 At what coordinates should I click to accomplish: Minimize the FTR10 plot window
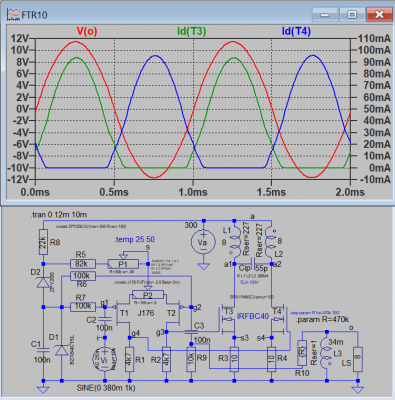pos(325,15)
